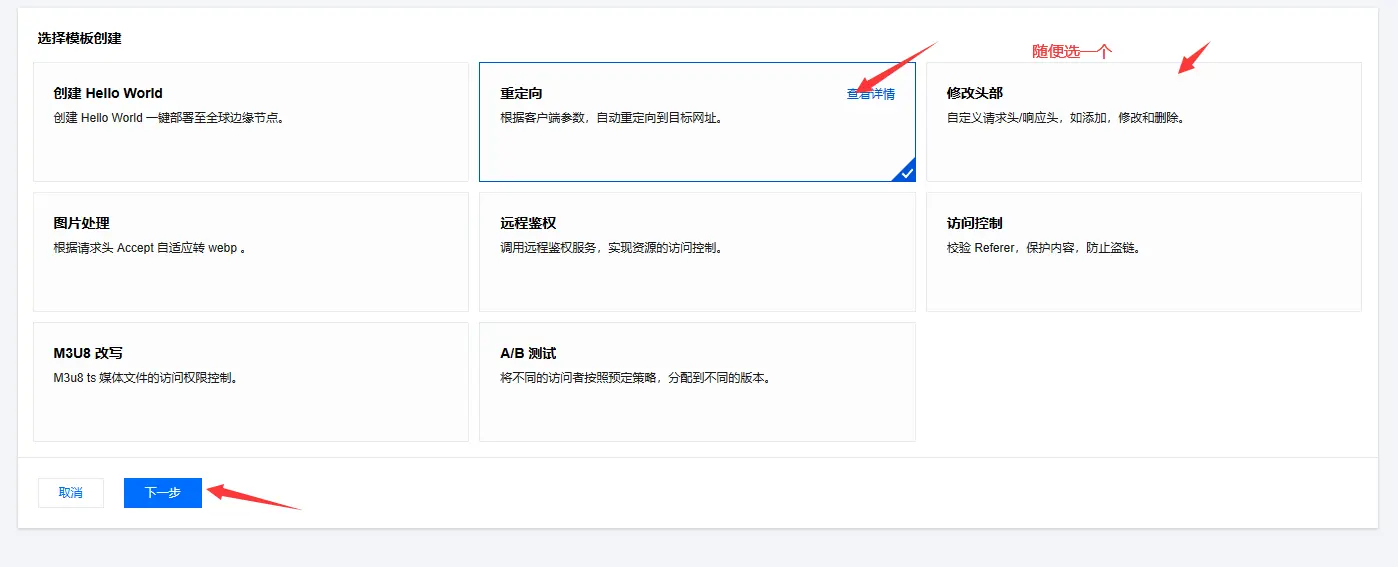Open the 查看详情 link on 重定向
Viewport: 1398px width, 567px height.
[871, 94]
